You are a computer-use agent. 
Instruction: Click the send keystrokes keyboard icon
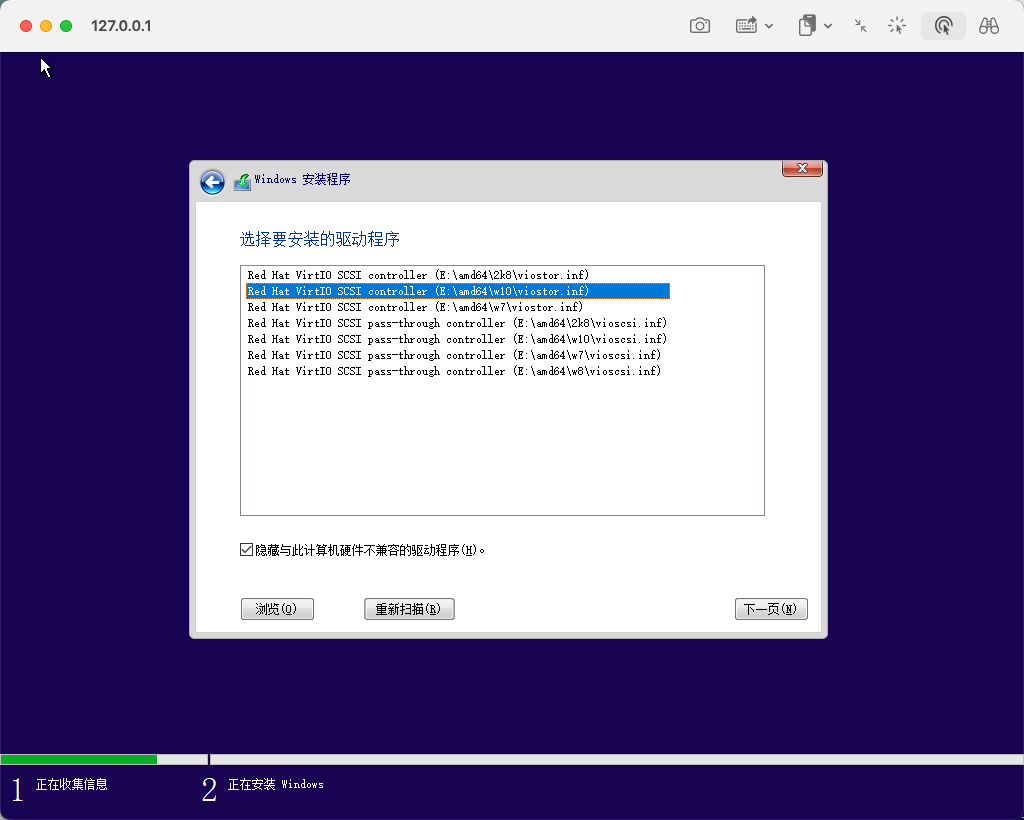point(746,26)
